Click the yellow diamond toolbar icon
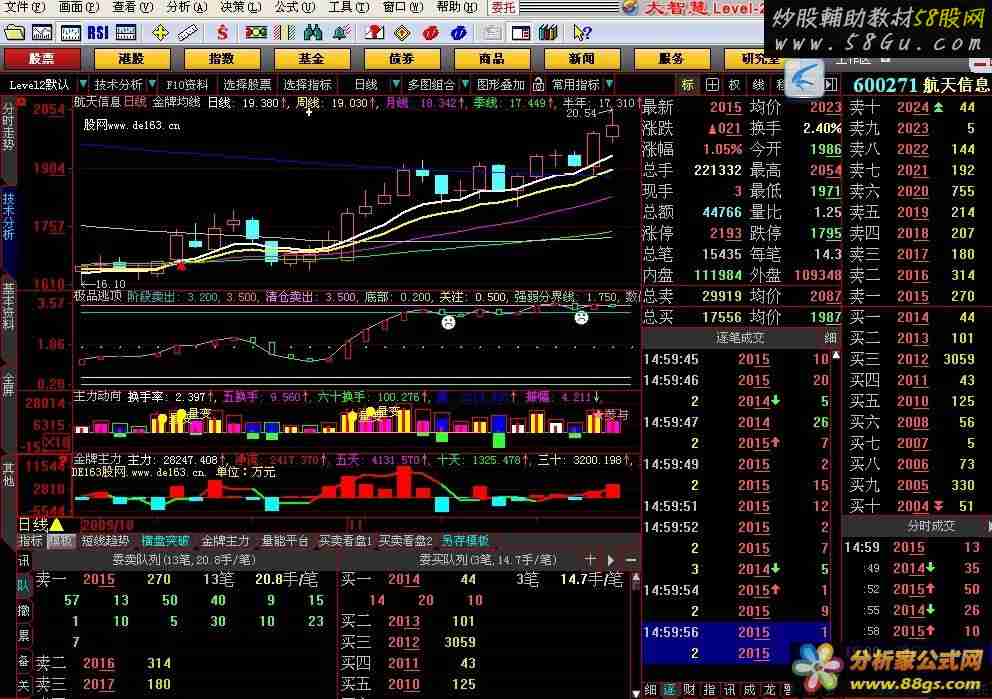 402,32
